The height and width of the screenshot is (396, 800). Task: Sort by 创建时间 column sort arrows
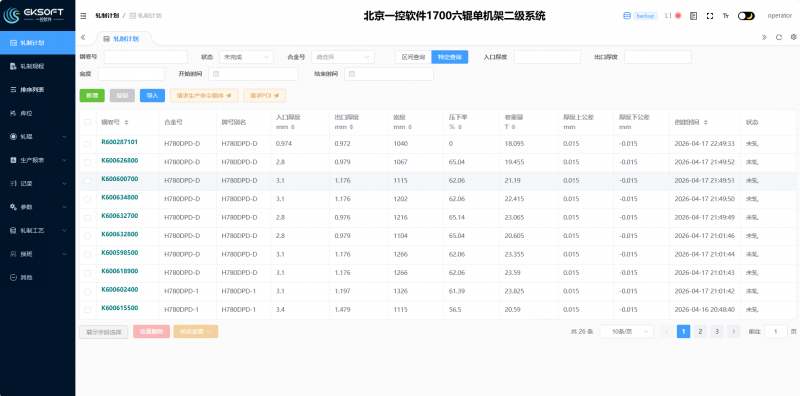pyautogui.click(x=706, y=122)
